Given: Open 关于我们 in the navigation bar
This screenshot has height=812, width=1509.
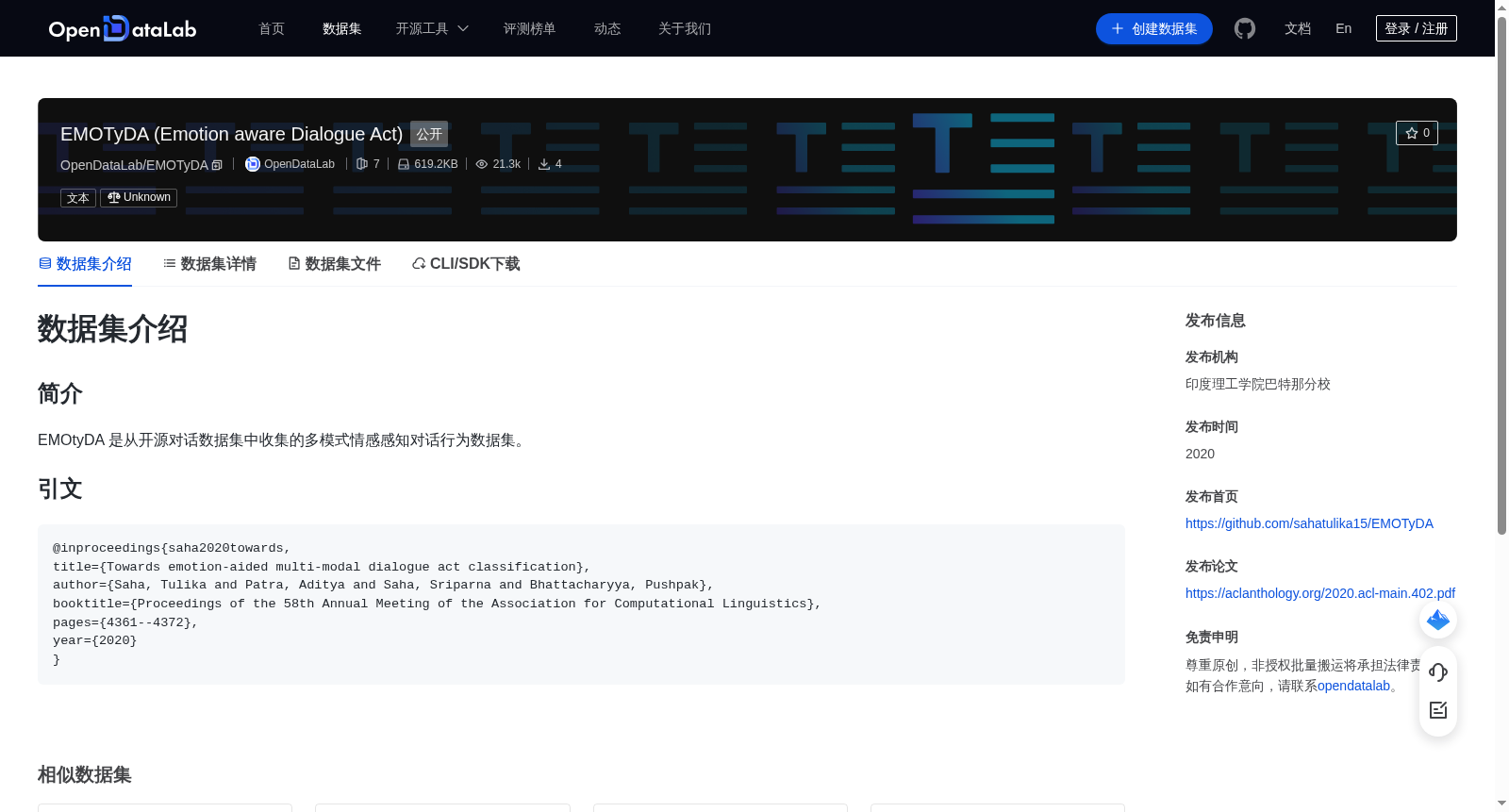Looking at the screenshot, I should click(685, 28).
